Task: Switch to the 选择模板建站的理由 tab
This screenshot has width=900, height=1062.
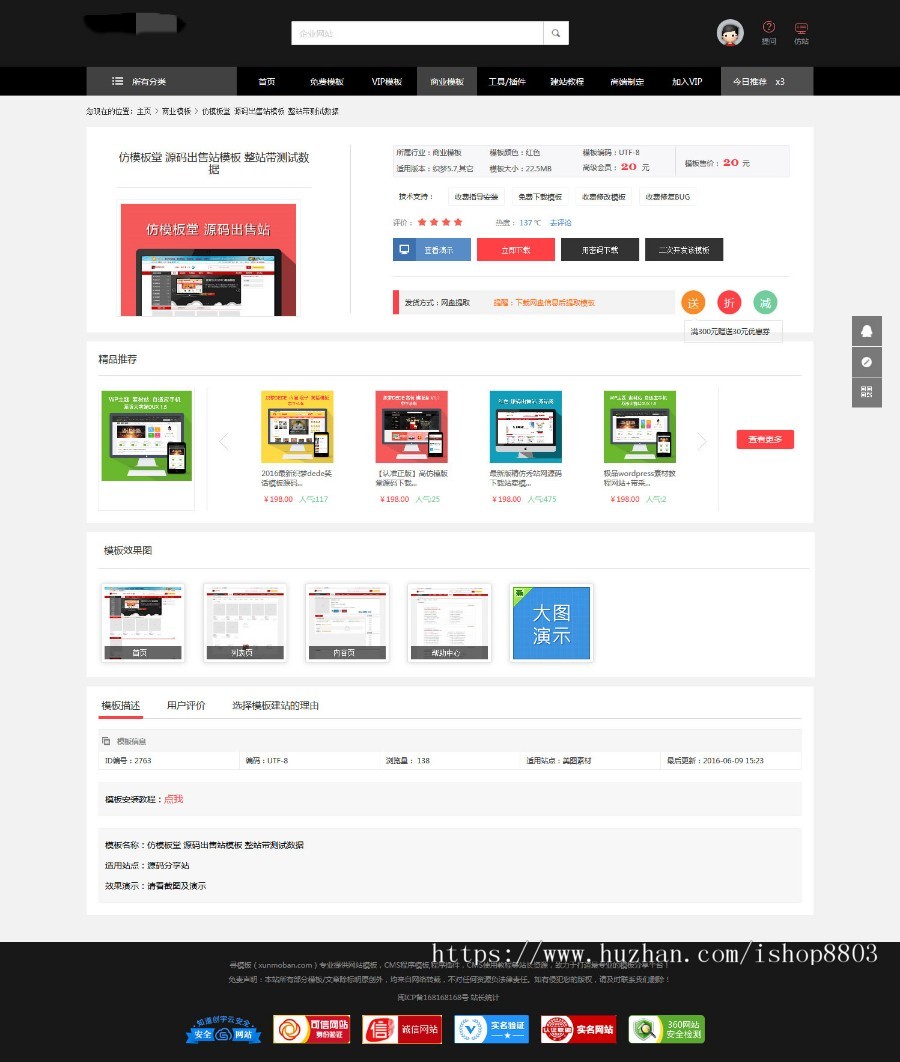Action: point(276,706)
